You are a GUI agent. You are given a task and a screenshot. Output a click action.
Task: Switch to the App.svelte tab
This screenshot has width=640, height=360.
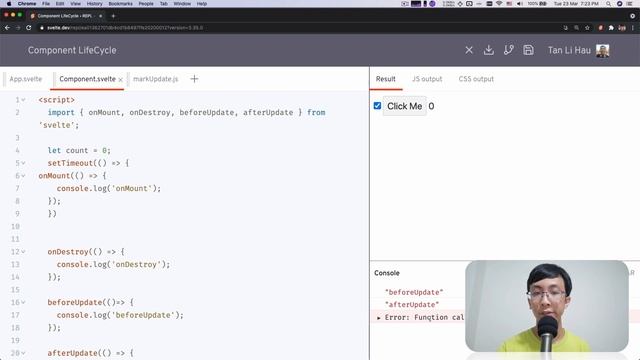click(26, 79)
